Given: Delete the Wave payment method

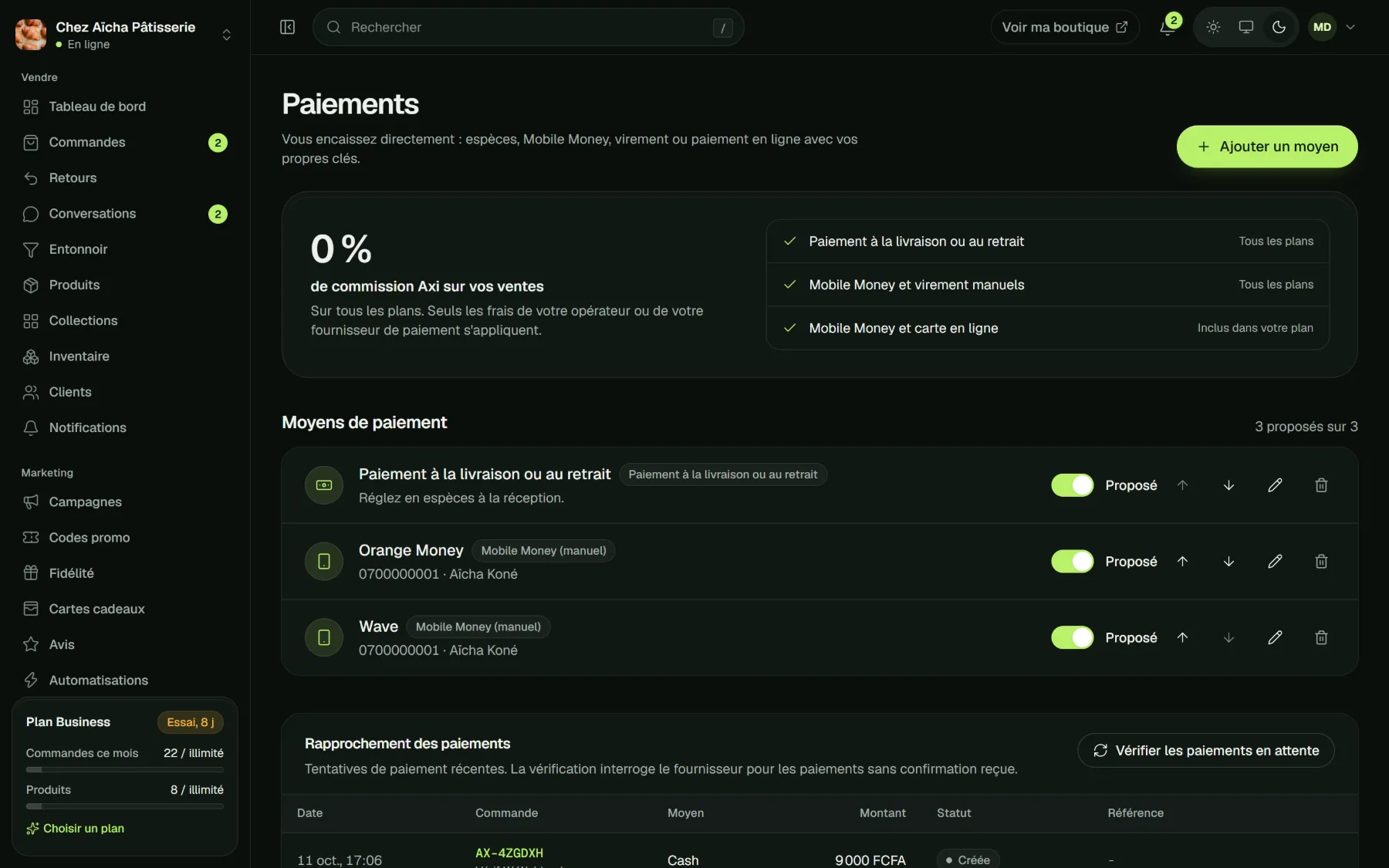Looking at the screenshot, I should [x=1321, y=637].
